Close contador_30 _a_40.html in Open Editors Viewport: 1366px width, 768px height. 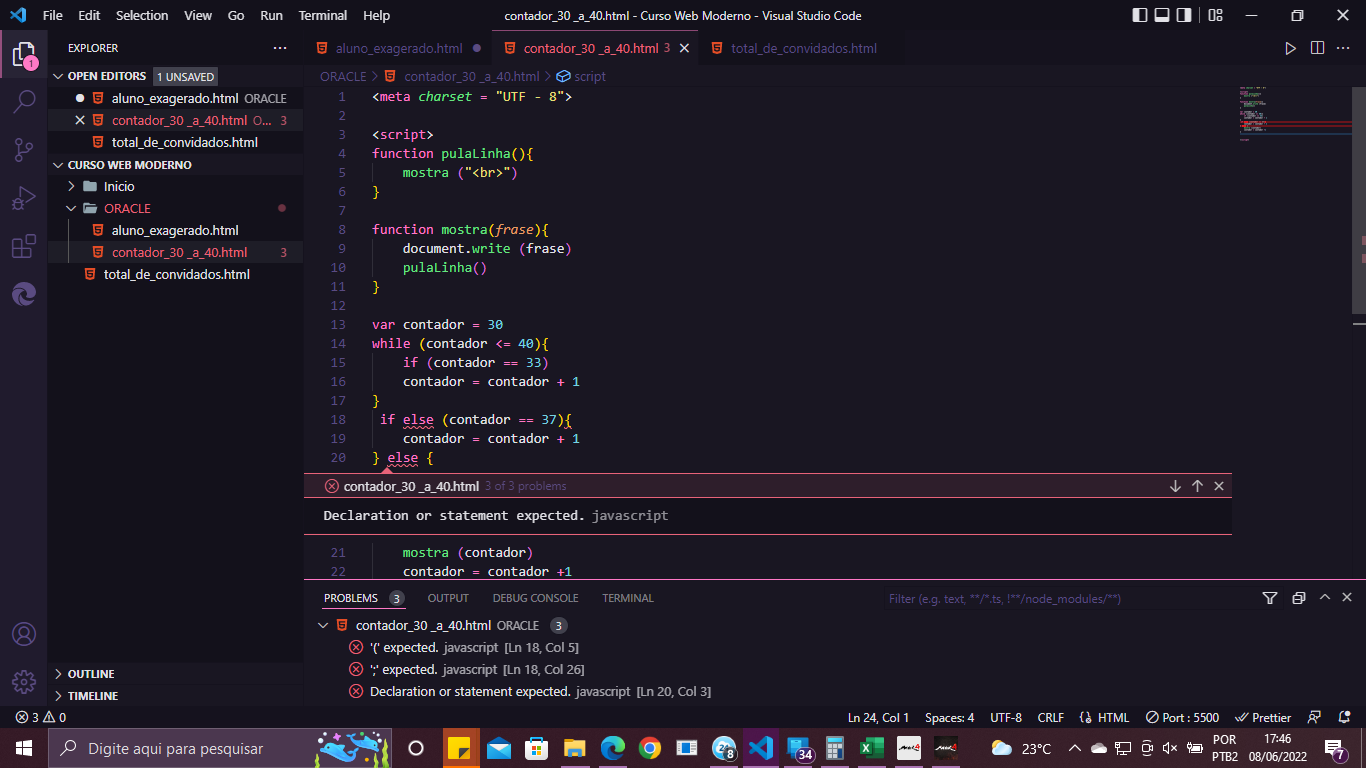point(80,120)
